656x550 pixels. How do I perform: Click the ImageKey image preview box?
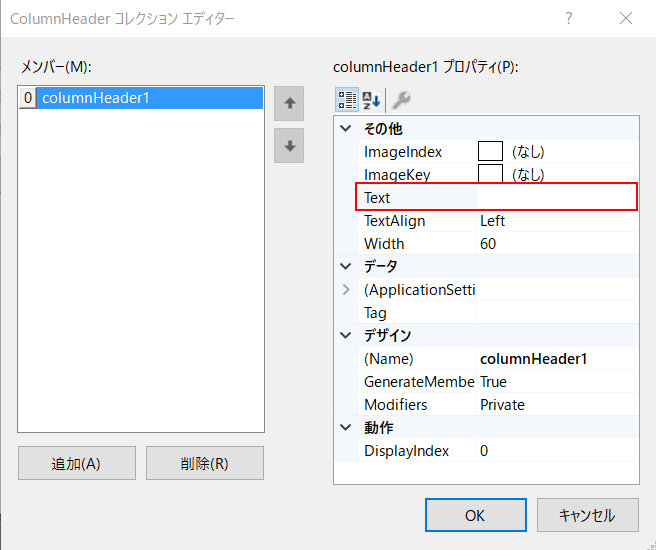(490, 174)
